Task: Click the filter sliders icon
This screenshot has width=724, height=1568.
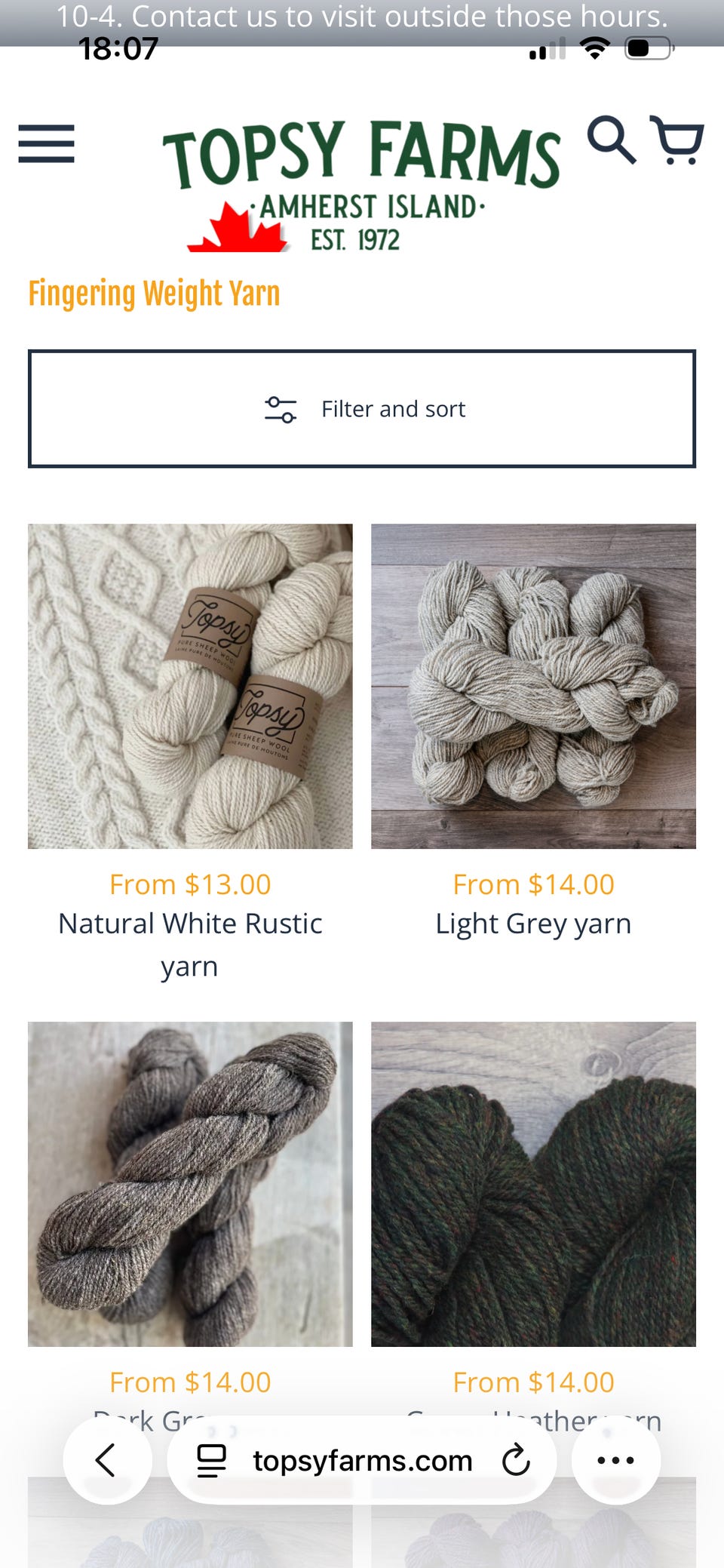Action: 281,409
